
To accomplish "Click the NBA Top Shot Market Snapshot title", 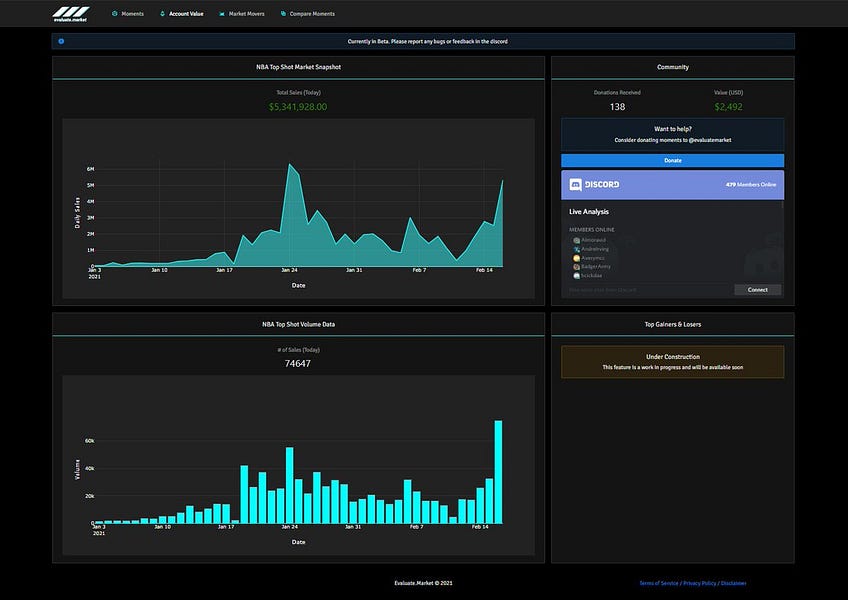I will (299, 67).
